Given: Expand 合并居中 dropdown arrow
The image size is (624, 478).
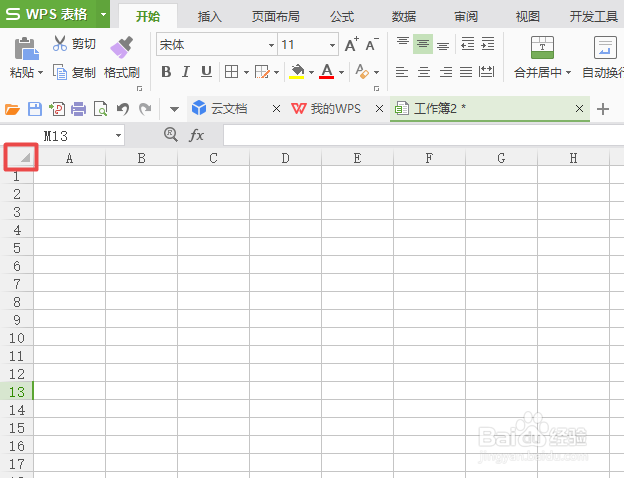Looking at the screenshot, I should point(568,73).
